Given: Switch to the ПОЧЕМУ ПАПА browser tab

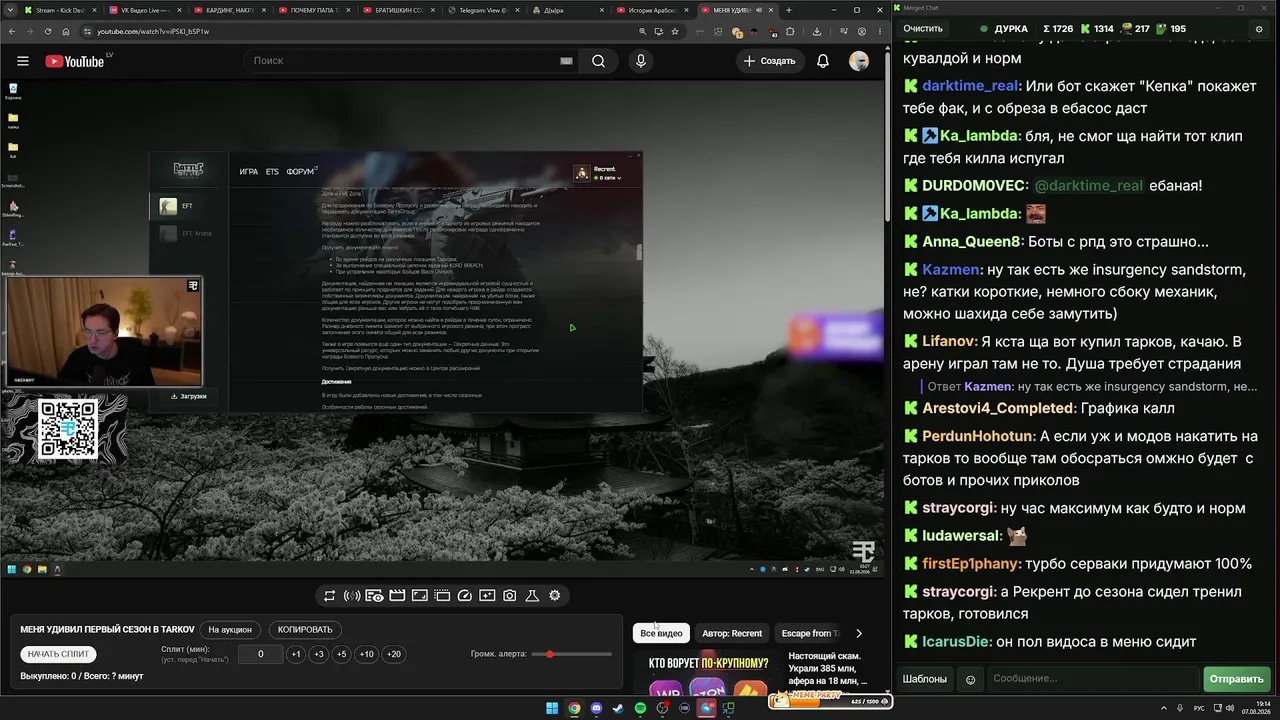Looking at the screenshot, I should click(x=315, y=10).
